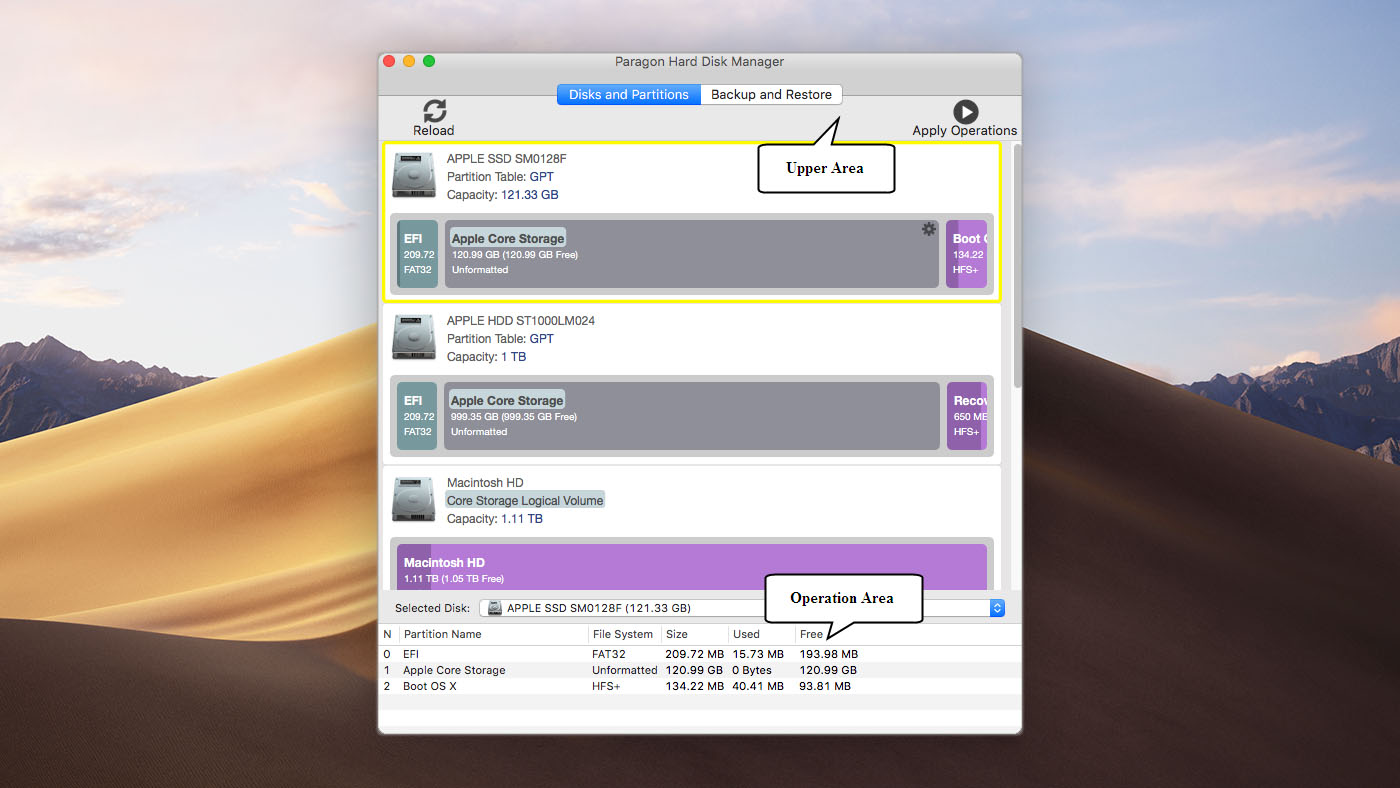Image resolution: width=1400 pixels, height=788 pixels.
Task: Click the Paragon Hard Disk Manager title
Action: (x=699, y=62)
